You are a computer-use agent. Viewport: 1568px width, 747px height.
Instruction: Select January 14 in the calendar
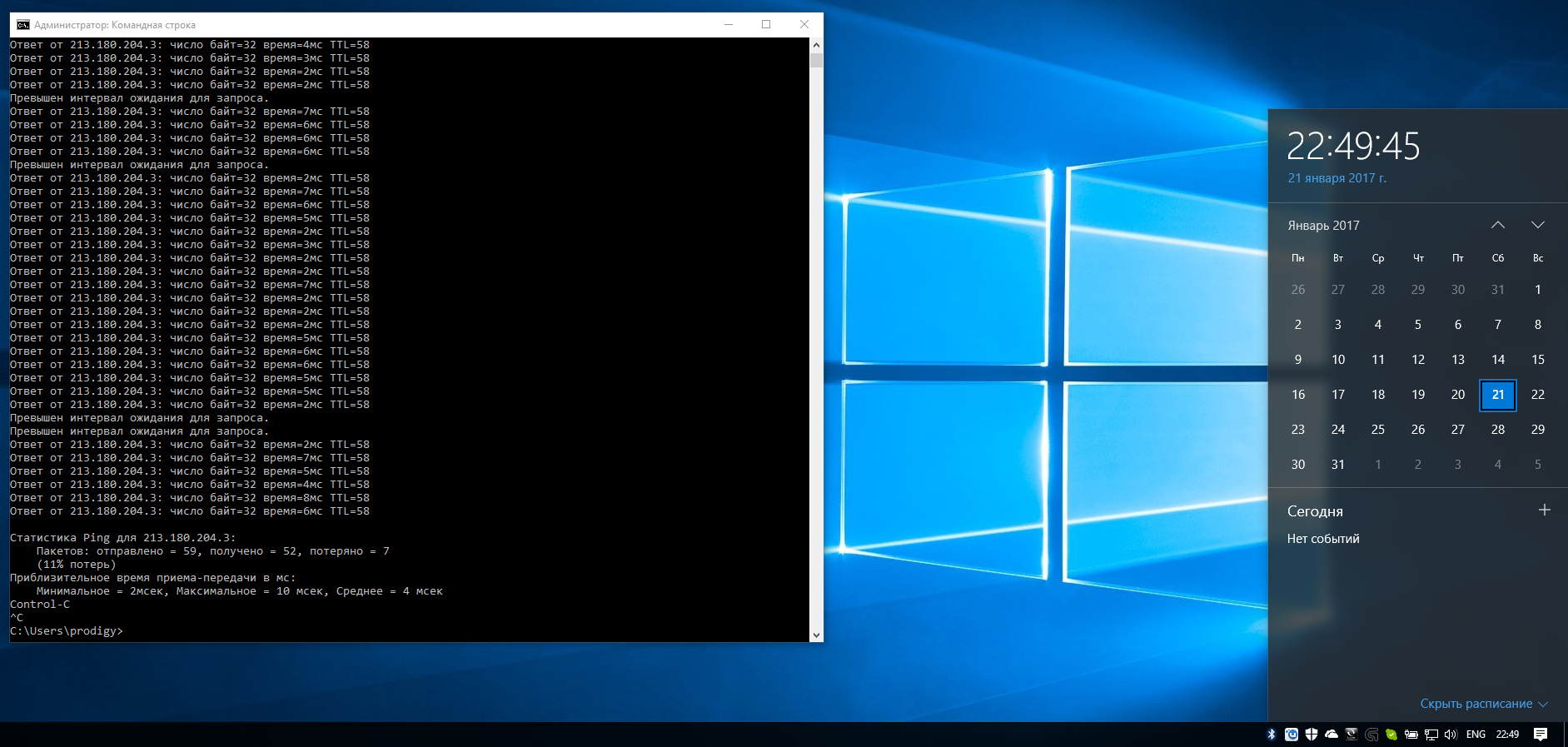point(1498,360)
